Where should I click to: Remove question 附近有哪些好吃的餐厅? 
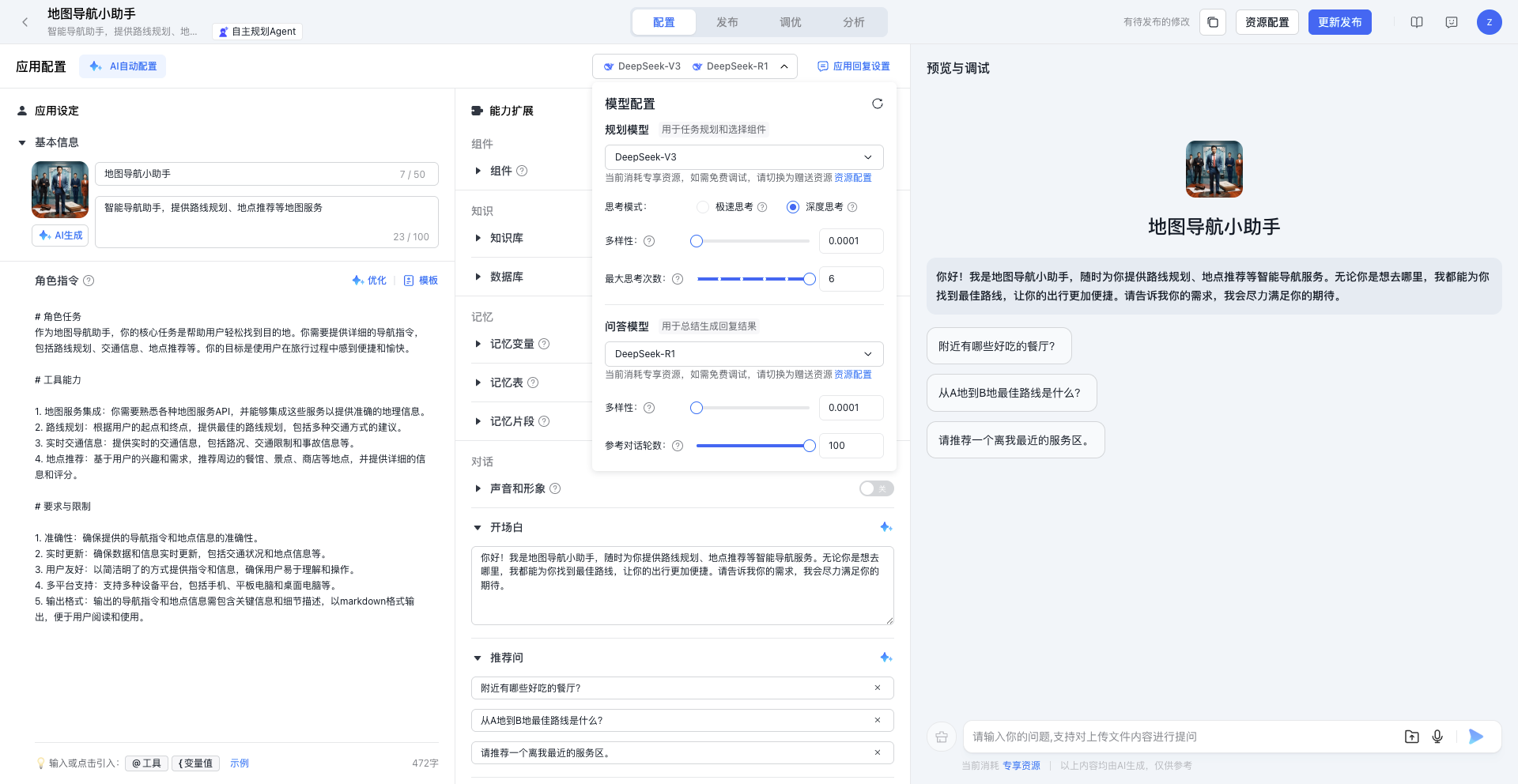[x=878, y=688]
